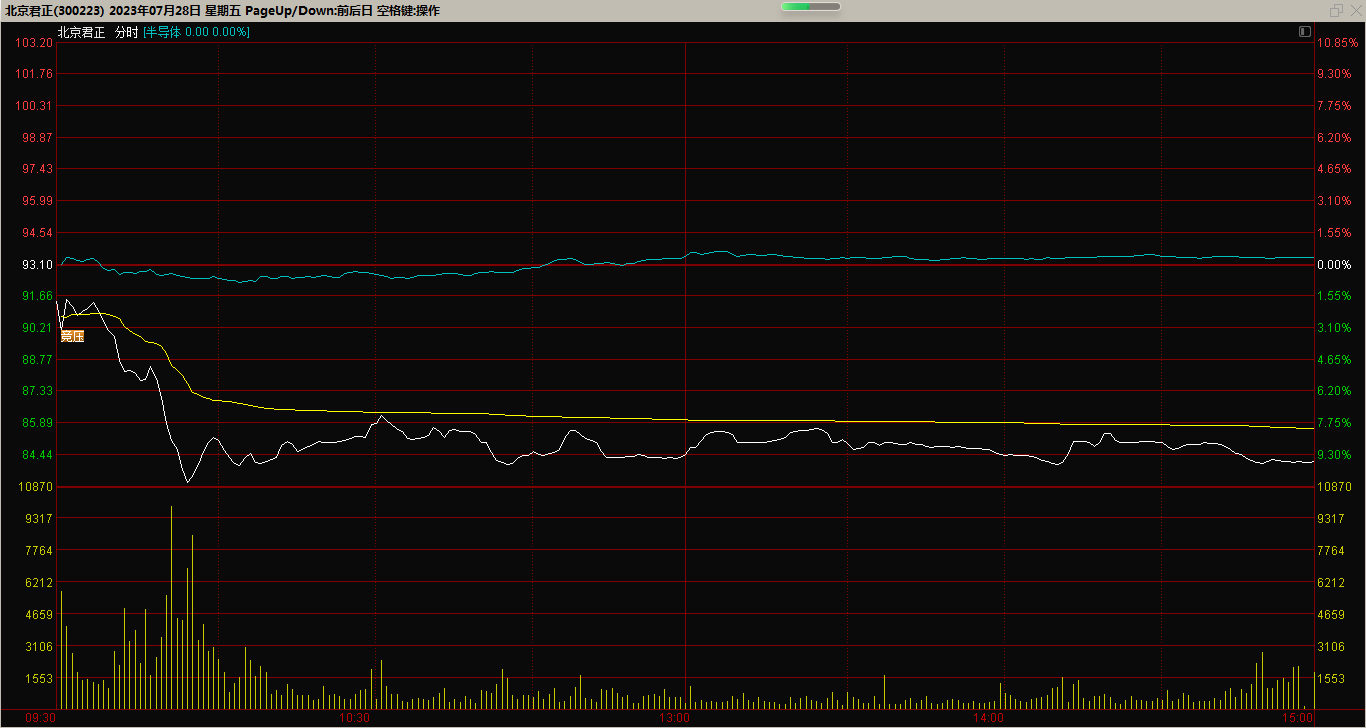Click the 北京君正(300223) title text

(x=53, y=10)
